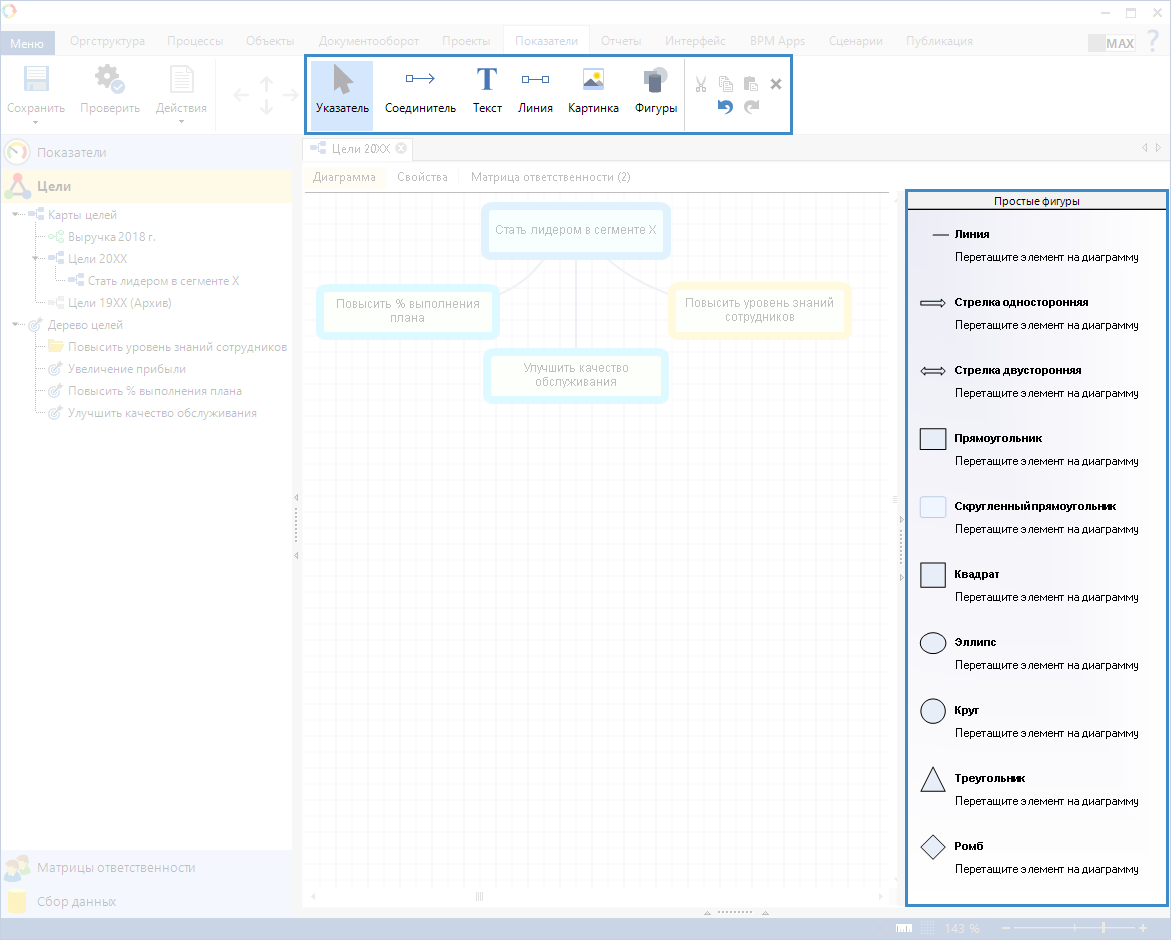The height and width of the screenshot is (940, 1171).
Task: Collapse the Дерево целей tree node
Action: pyautogui.click(x=16, y=325)
